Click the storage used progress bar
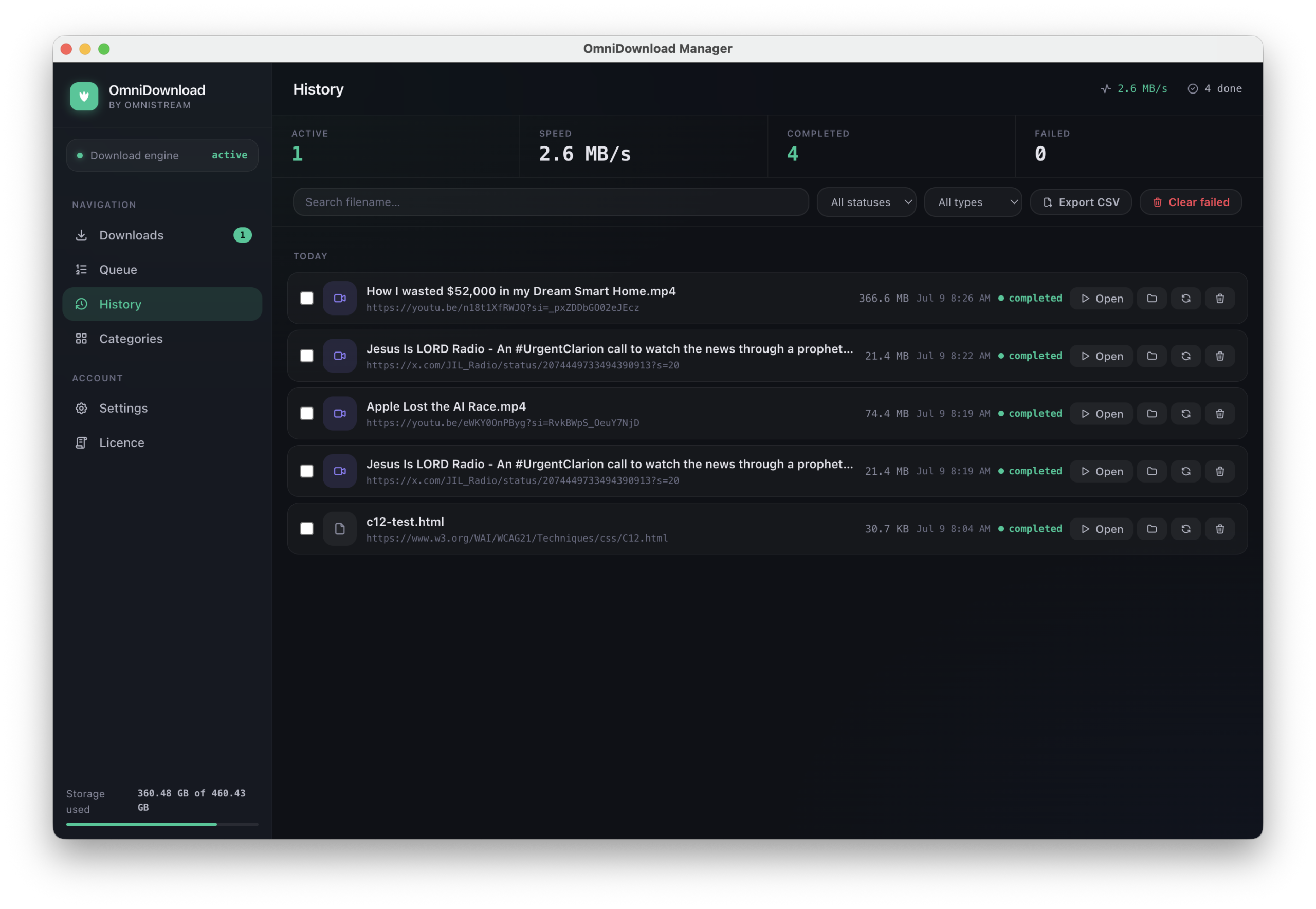Screen dimensions: 1316x909 click(x=162, y=824)
